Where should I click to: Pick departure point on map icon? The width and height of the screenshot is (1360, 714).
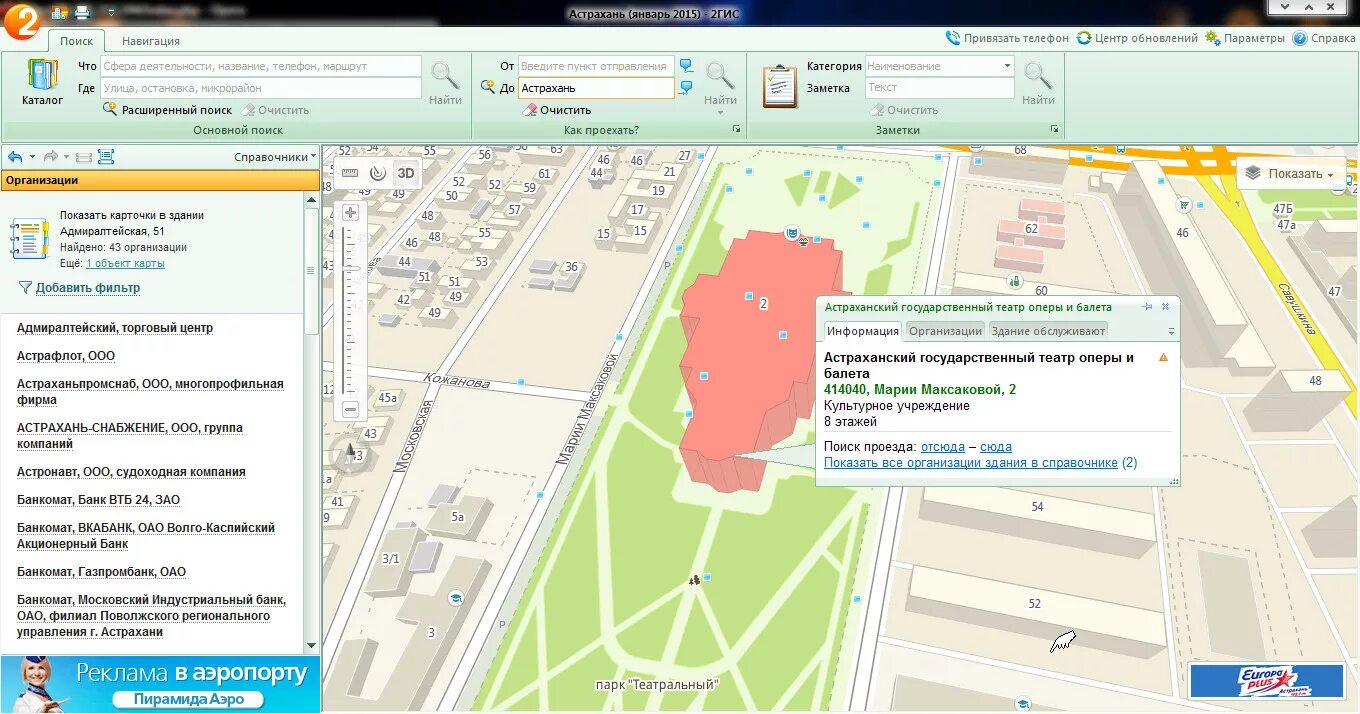coord(686,66)
